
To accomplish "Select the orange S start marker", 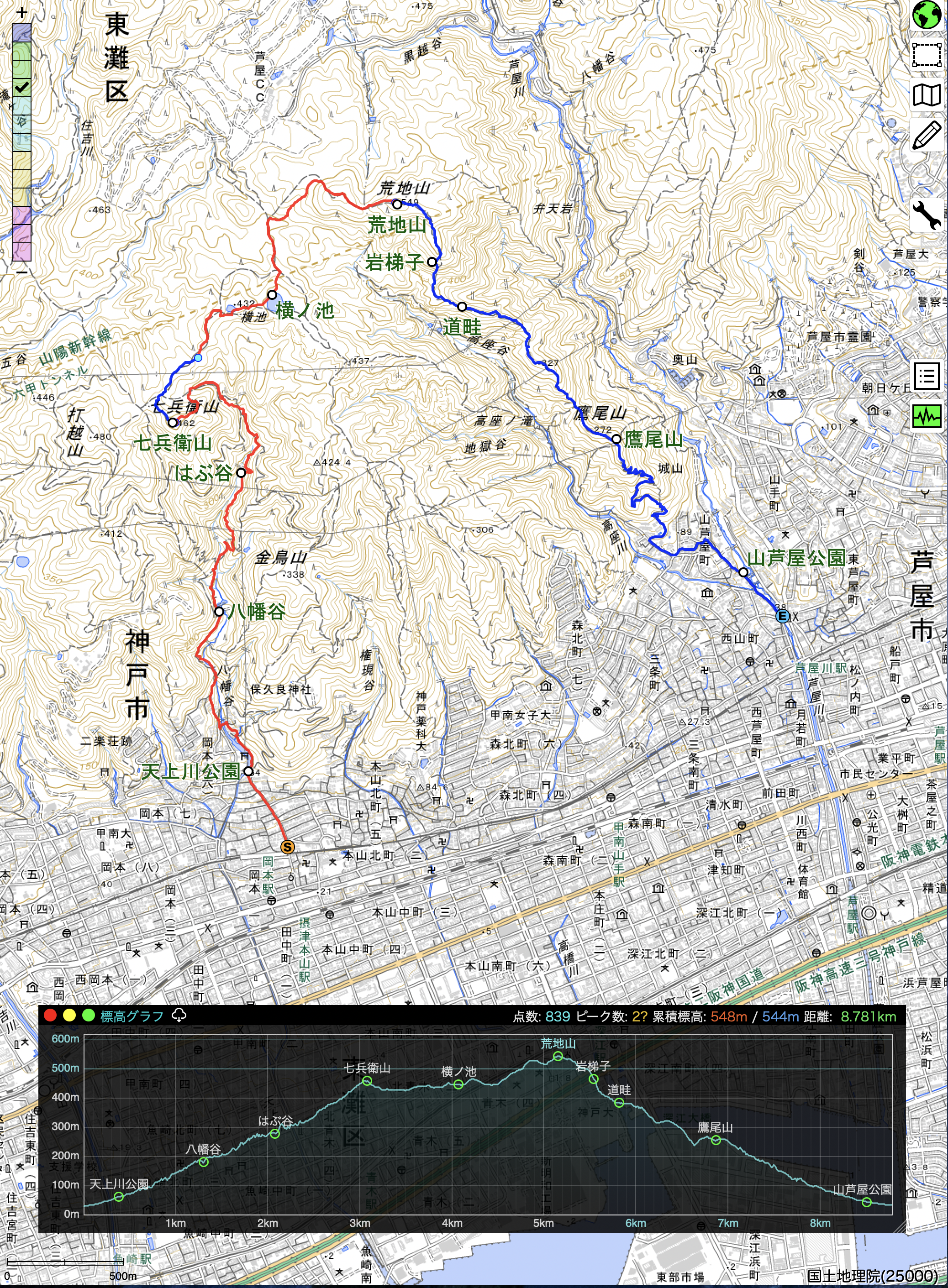I will 287,847.
